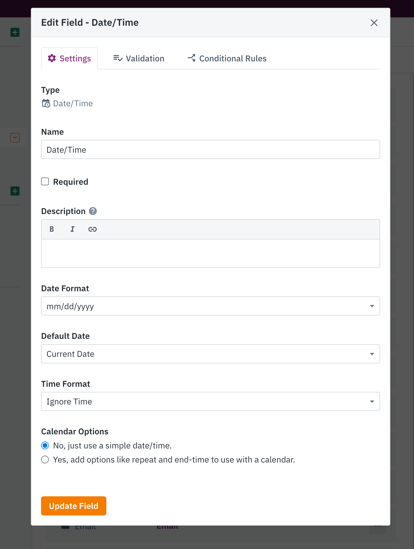Click the Update Field button
Screen dimensions: 414x549
(x=74, y=506)
